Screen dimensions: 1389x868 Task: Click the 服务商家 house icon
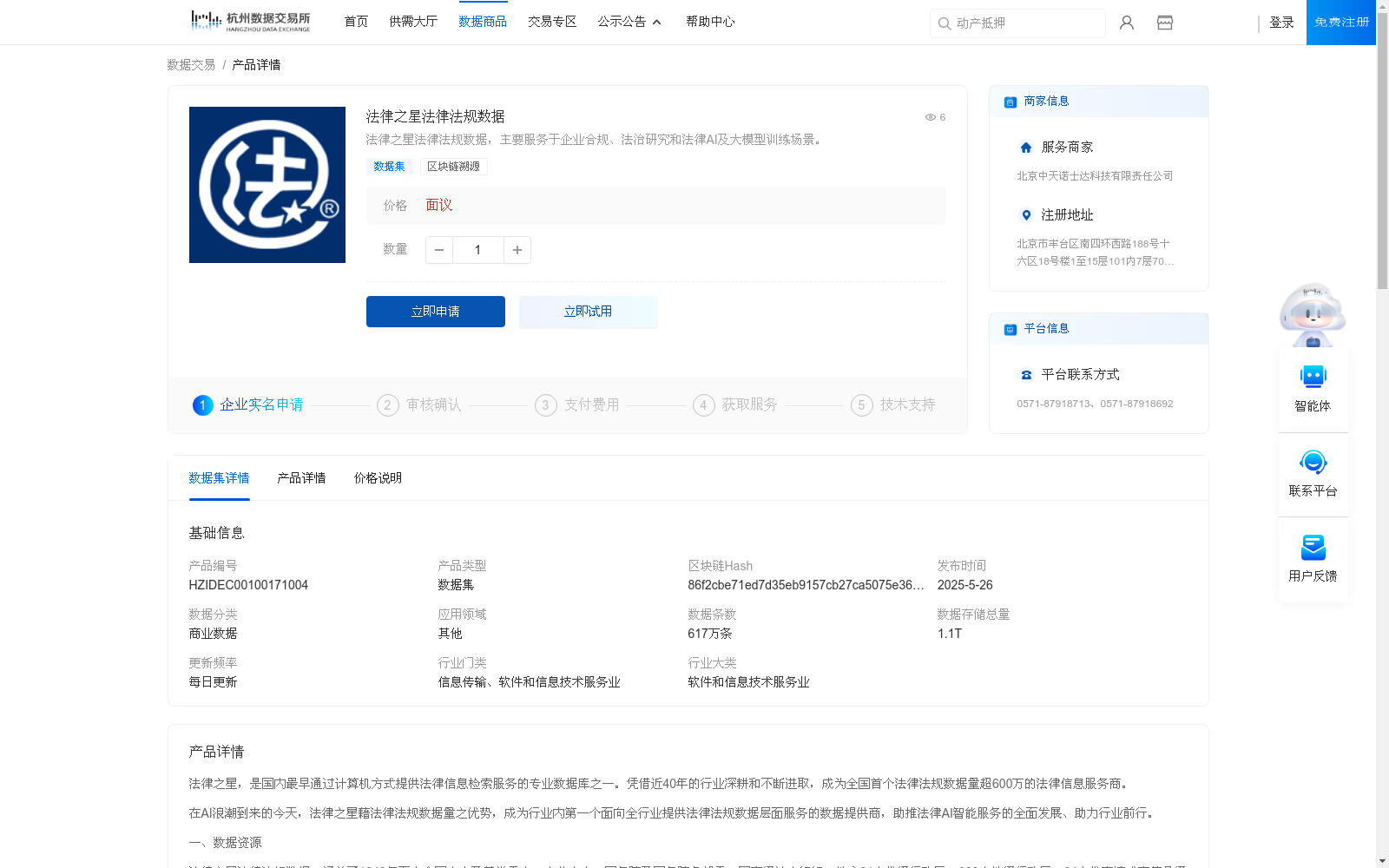pyautogui.click(x=1026, y=148)
